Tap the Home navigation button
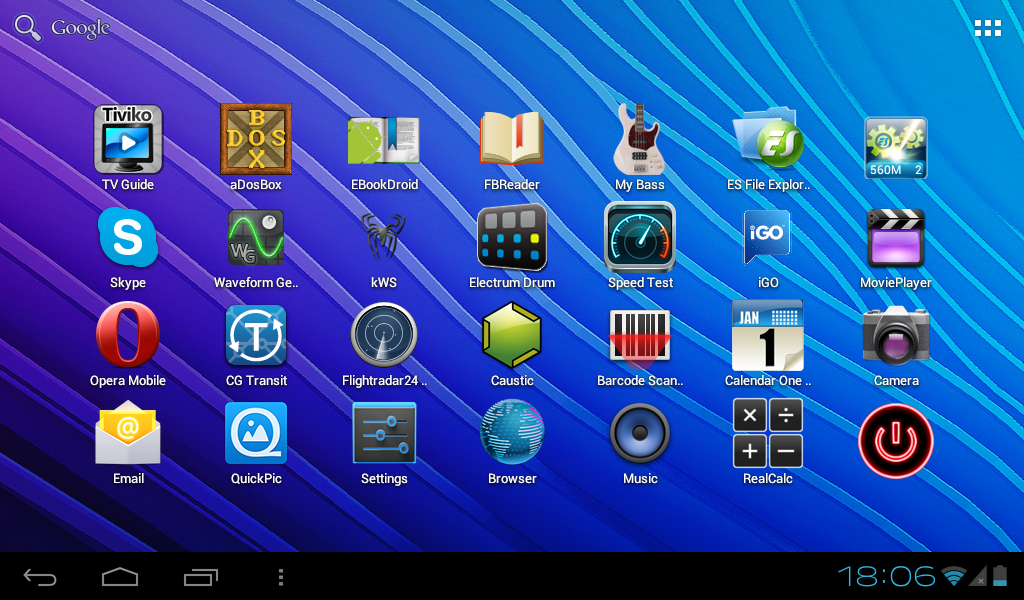1024x600 pixels. click(120, 577)
